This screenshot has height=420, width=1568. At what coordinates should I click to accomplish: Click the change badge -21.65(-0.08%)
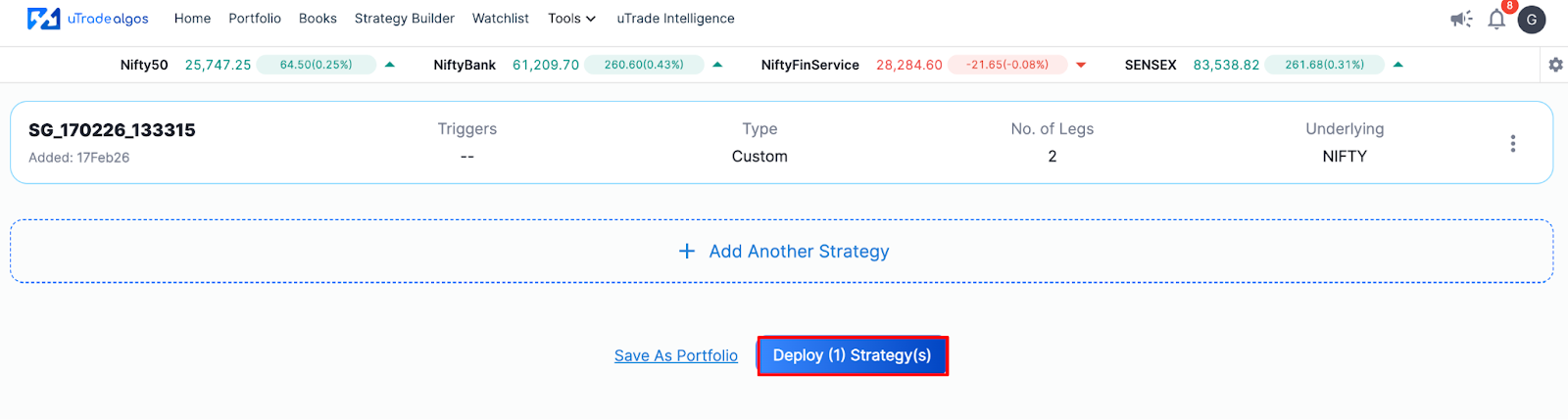tap(1007, 65)
